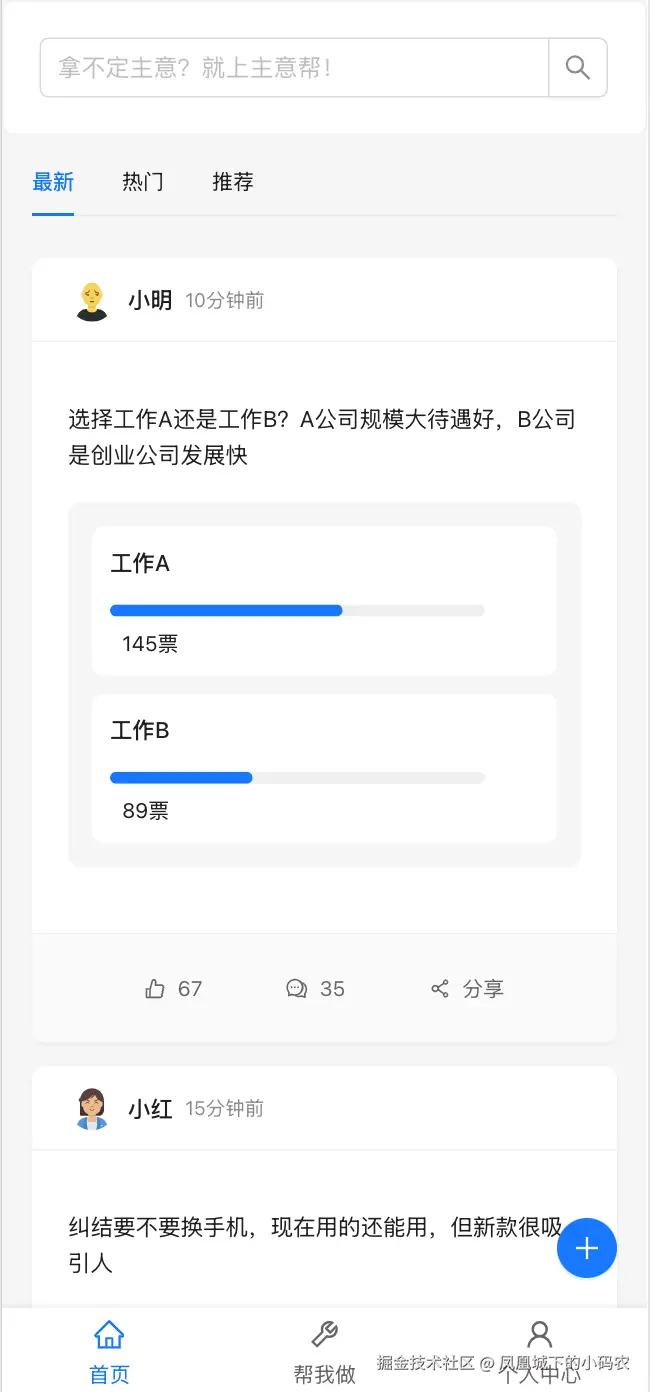Tap the blue plus floating button
Viewport: 650px width, 1392px height.
(587, 1248)
